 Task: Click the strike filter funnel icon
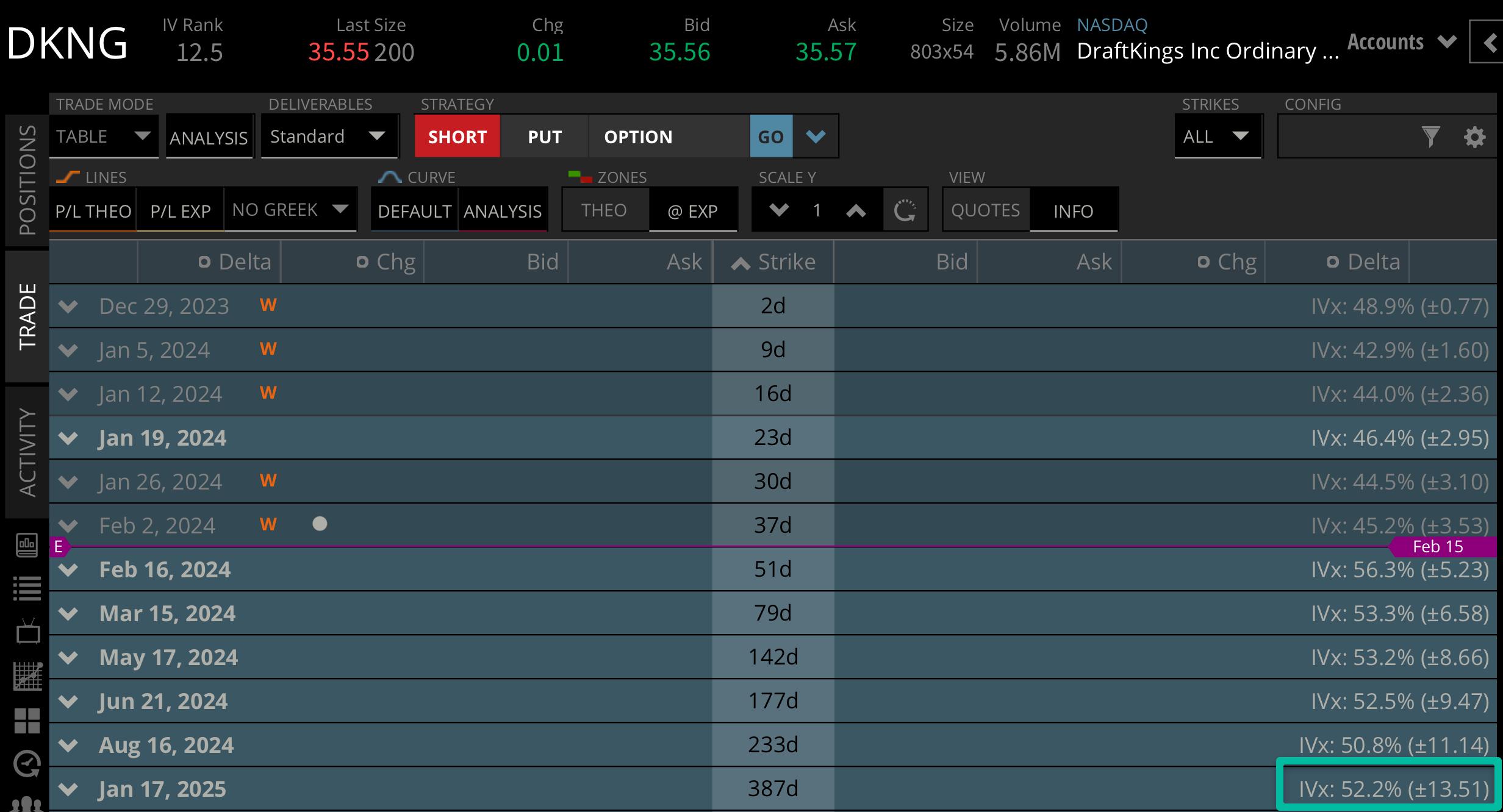pyautogui.click(x=1431, y=137)
